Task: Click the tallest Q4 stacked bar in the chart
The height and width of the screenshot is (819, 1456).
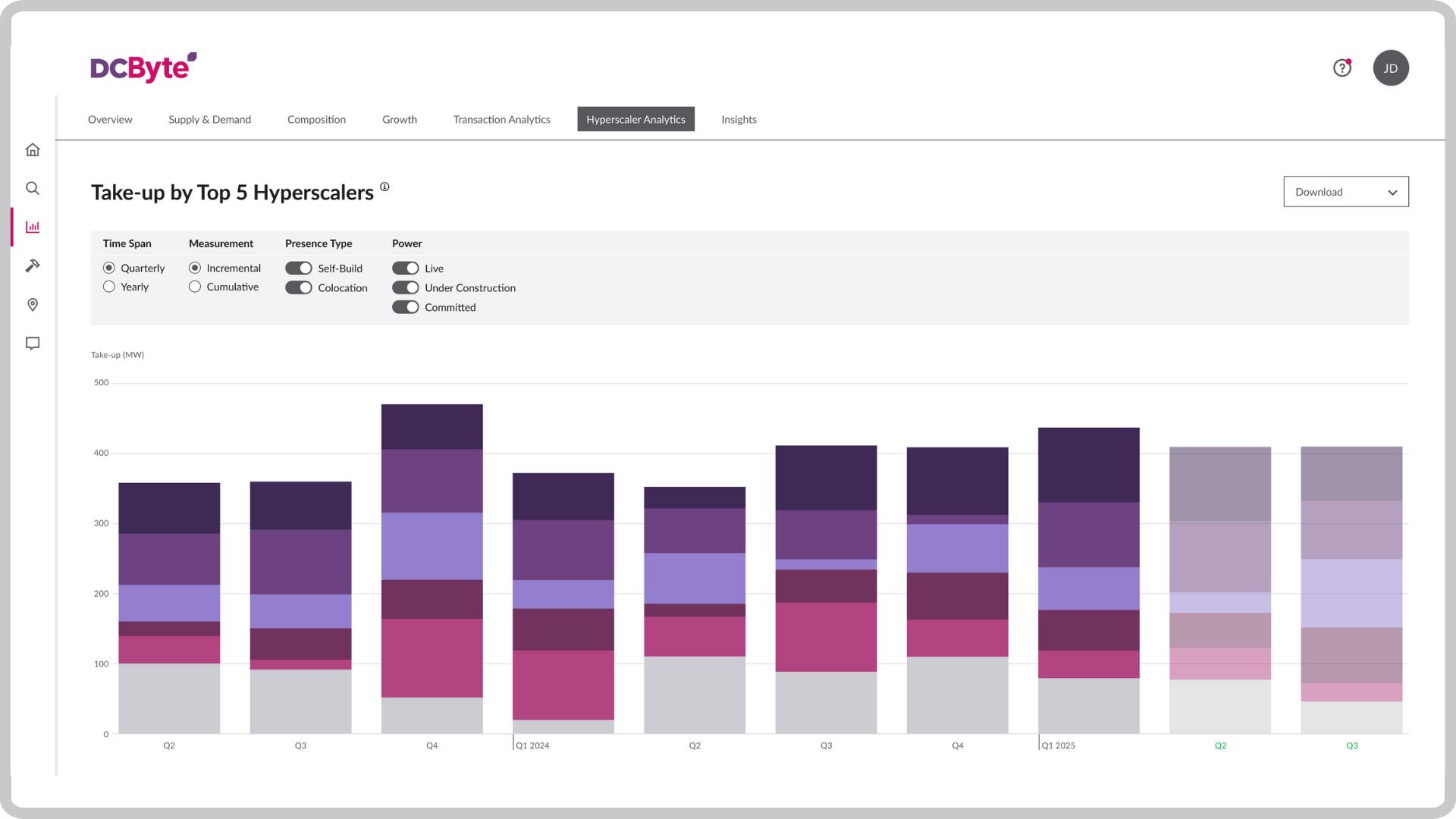Action: pos(431,569)
